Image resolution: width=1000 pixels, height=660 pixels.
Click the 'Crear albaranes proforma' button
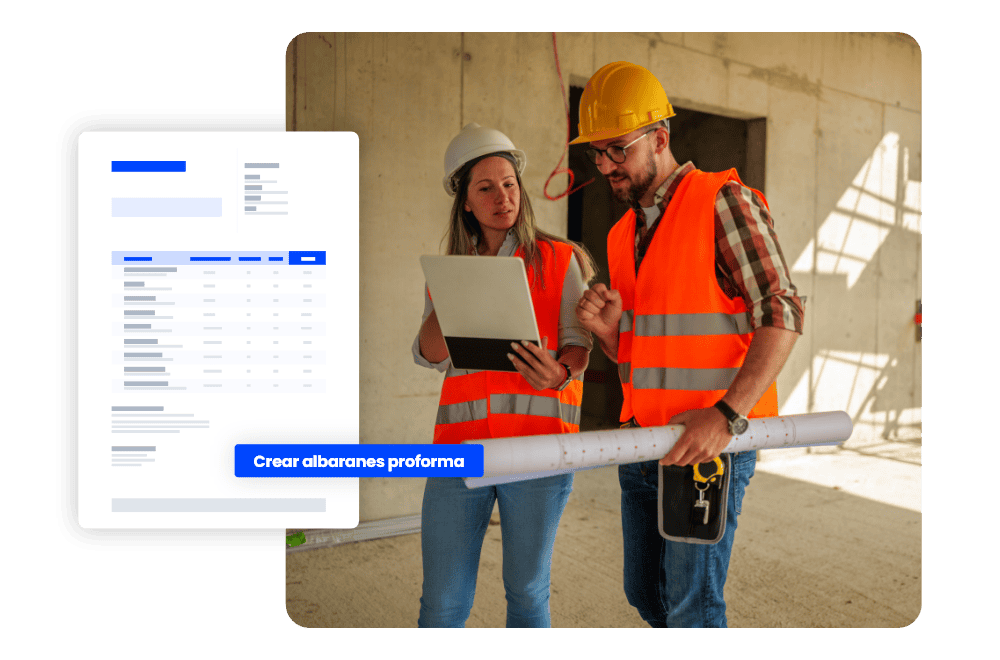pyautogui.click(x=358, y=460)
